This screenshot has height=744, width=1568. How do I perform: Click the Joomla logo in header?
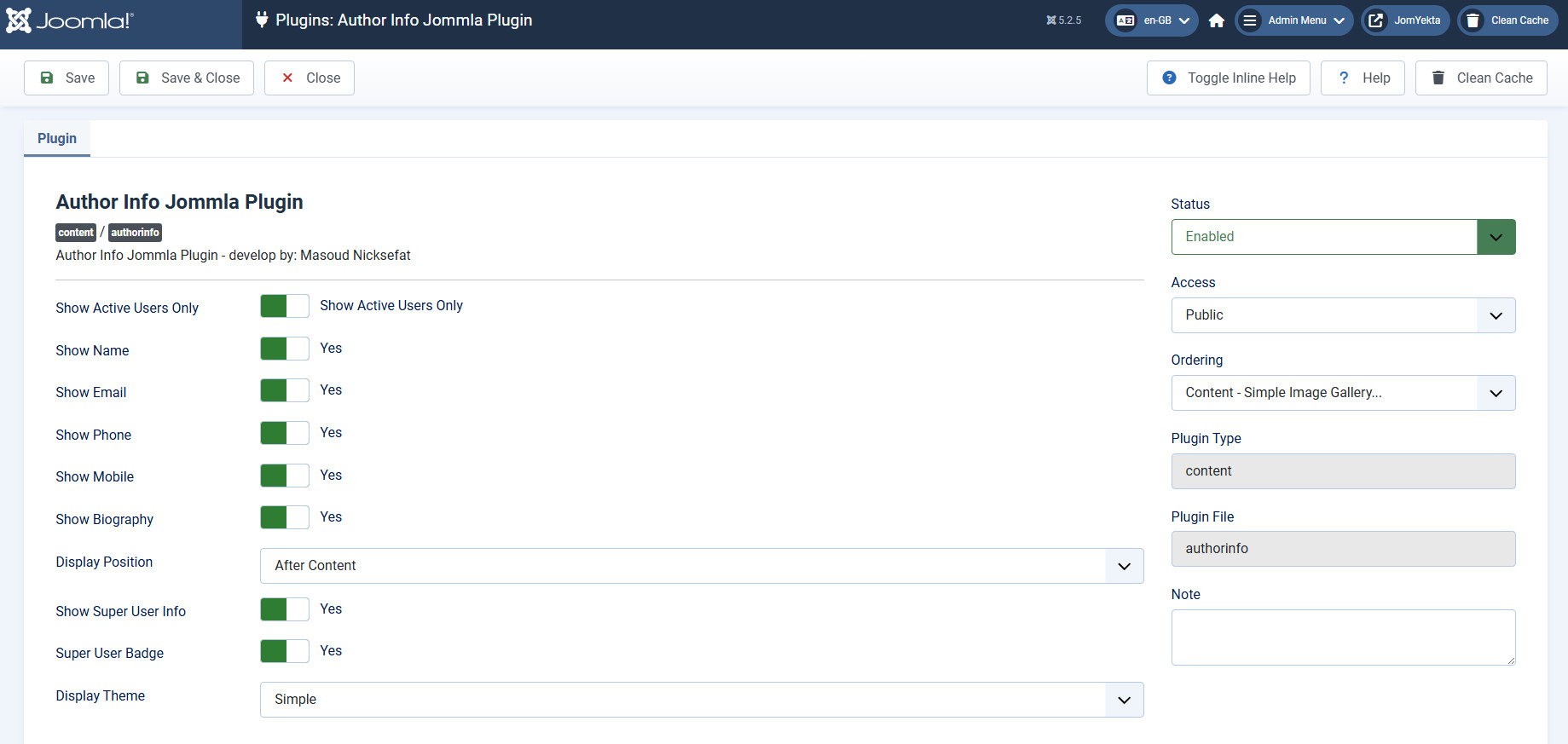[x=70, y=20]
